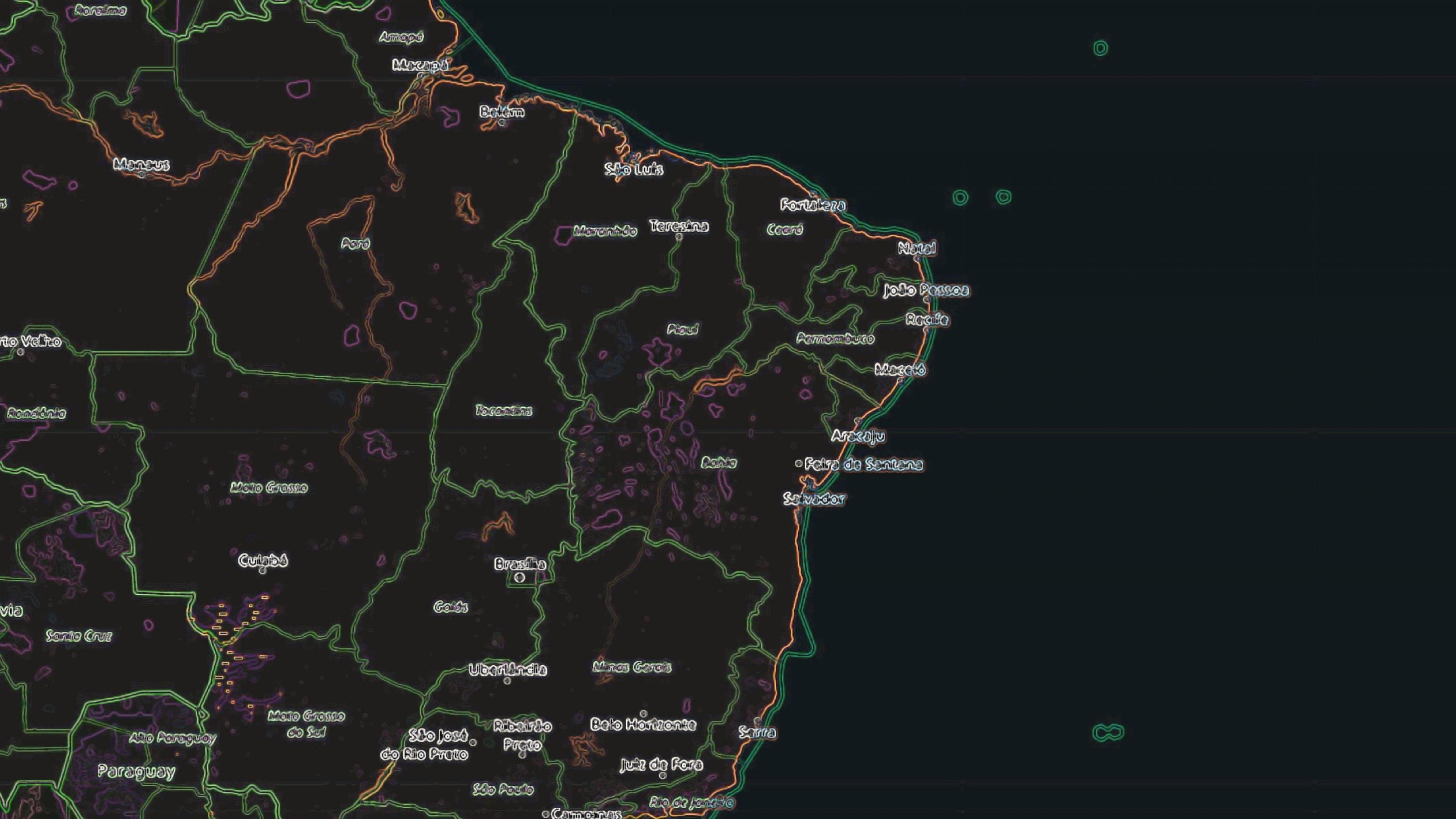This screenshot has width=1456, height=819.
Task: Click the Feira de Santana marker dot
Action: tap(798, 464)
